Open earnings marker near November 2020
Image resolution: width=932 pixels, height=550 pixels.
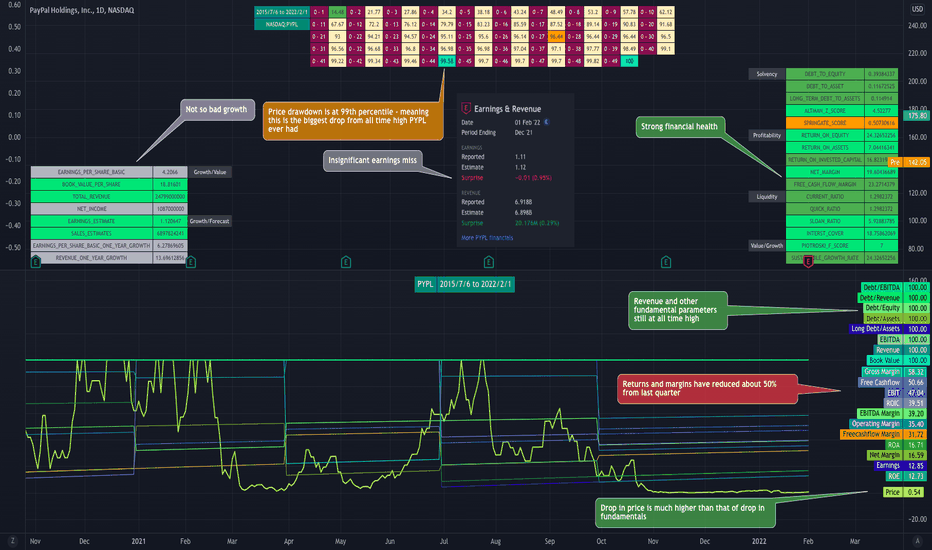(36, 262)
